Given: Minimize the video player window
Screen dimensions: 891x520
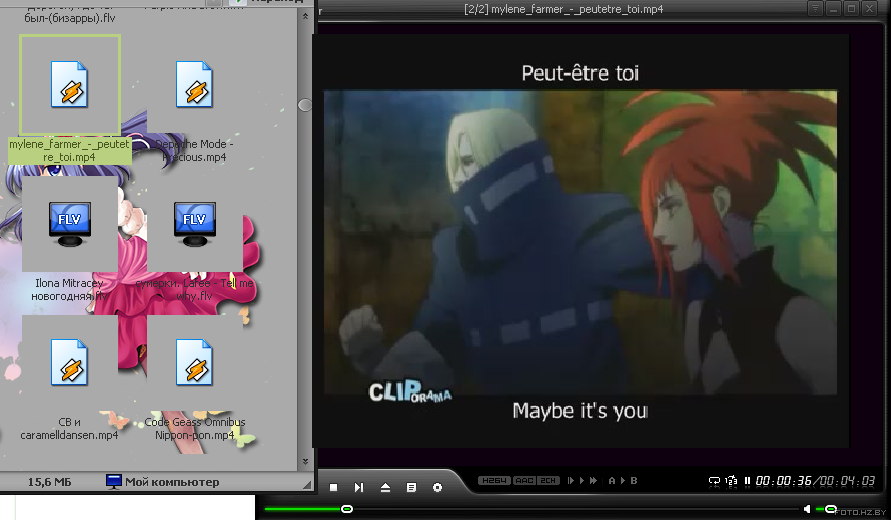Looking at the screenshot, I should pos(834,9).
